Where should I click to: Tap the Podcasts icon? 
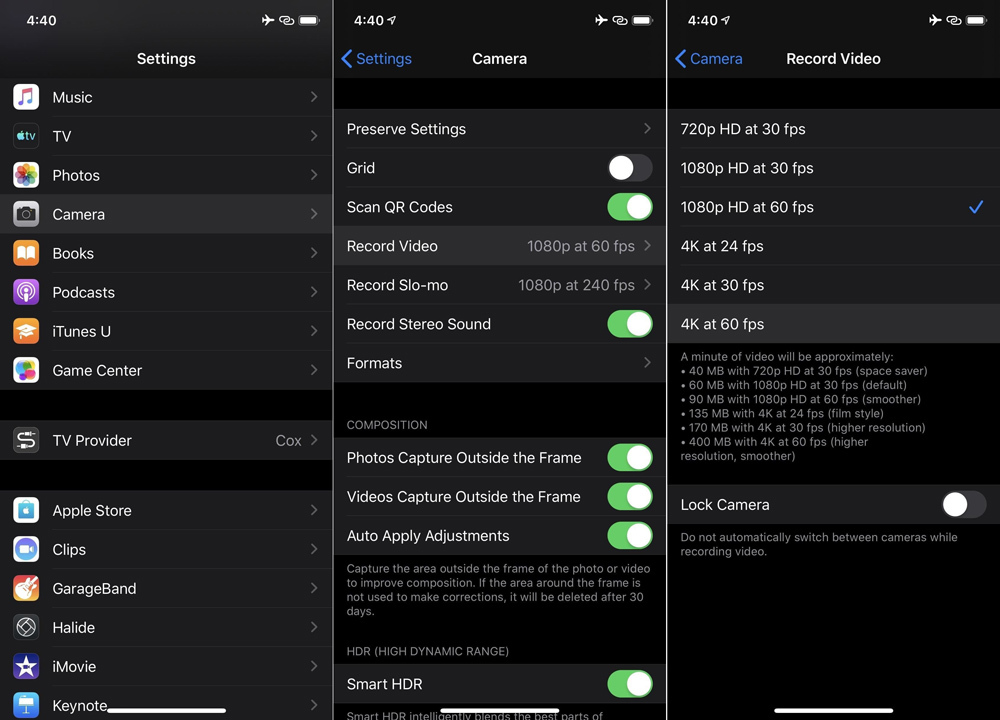tap(26, 292)
